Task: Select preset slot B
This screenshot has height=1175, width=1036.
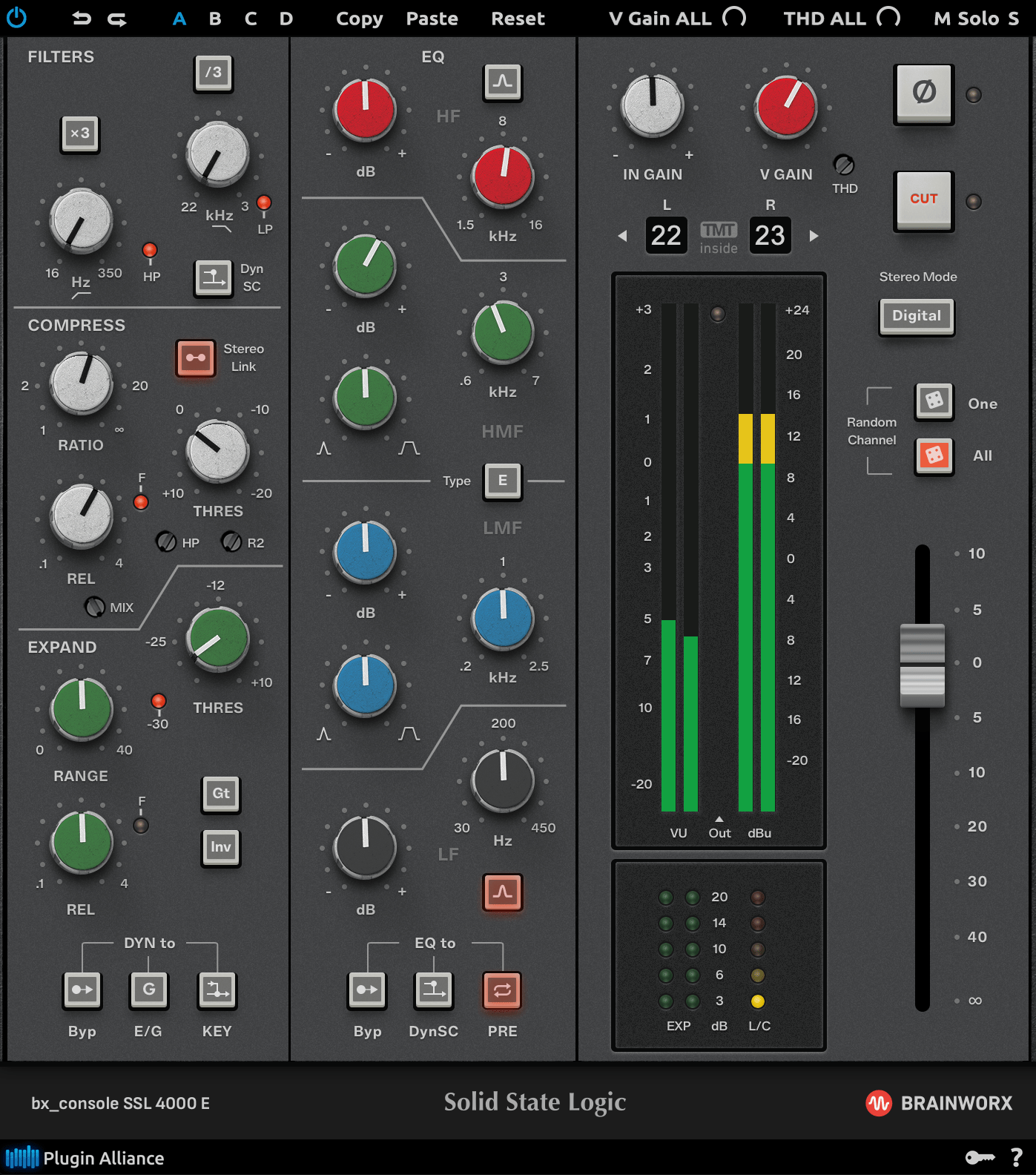Action: [215, 19]
